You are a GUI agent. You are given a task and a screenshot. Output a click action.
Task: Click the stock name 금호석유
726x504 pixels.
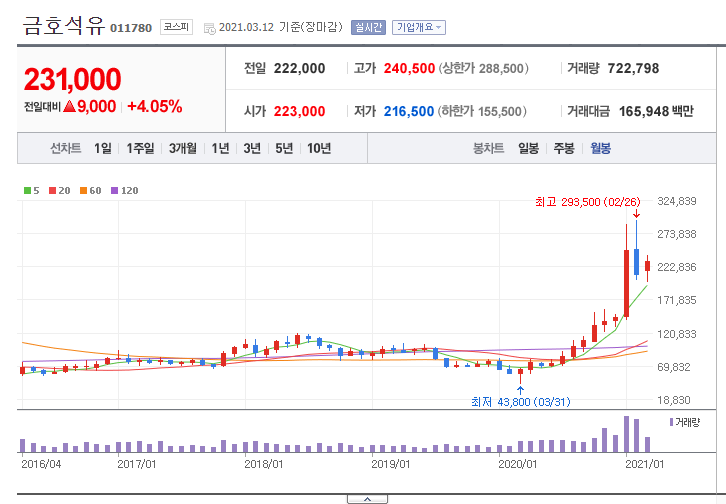click(64, 25)
